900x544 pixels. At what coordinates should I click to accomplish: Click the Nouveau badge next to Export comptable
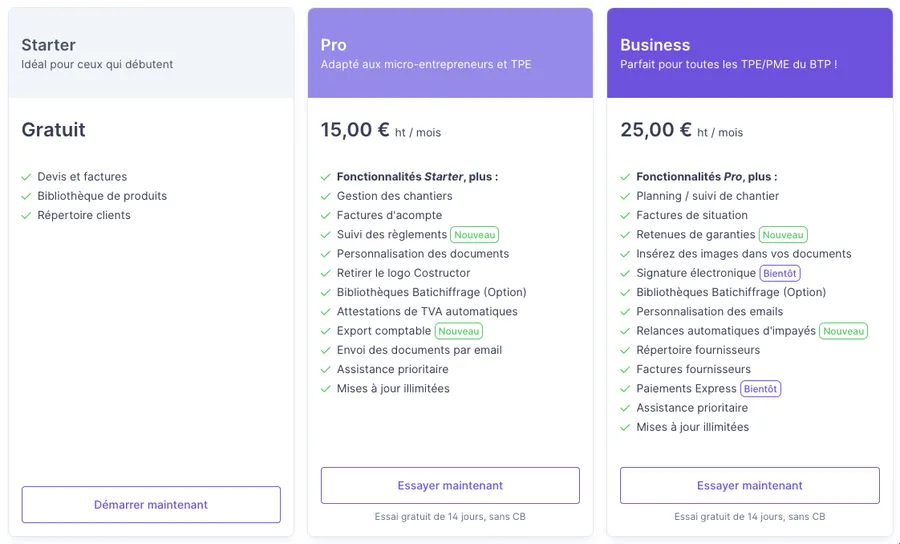(x=459, y=331)
